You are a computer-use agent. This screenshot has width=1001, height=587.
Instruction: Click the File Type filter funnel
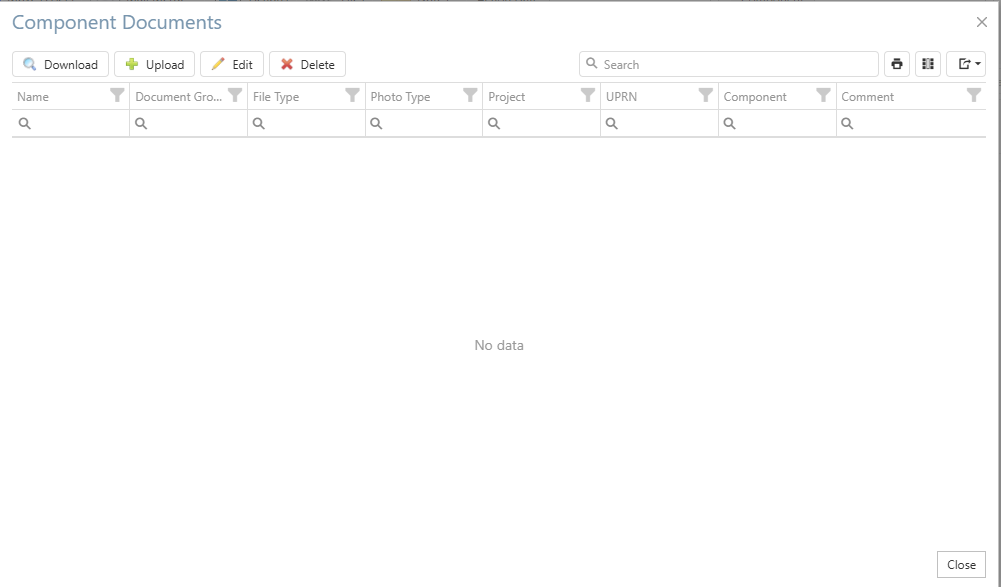[x=352, y=96]
